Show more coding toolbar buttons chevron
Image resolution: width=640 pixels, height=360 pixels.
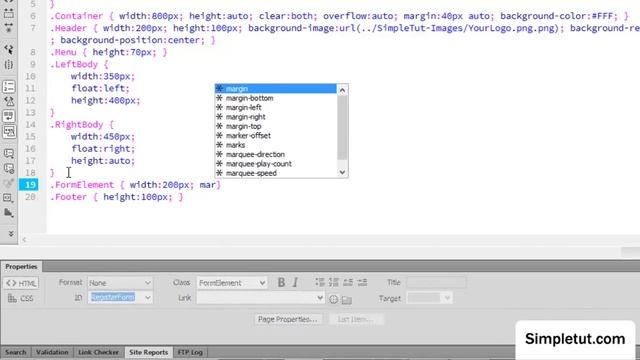tap(11, 233)
